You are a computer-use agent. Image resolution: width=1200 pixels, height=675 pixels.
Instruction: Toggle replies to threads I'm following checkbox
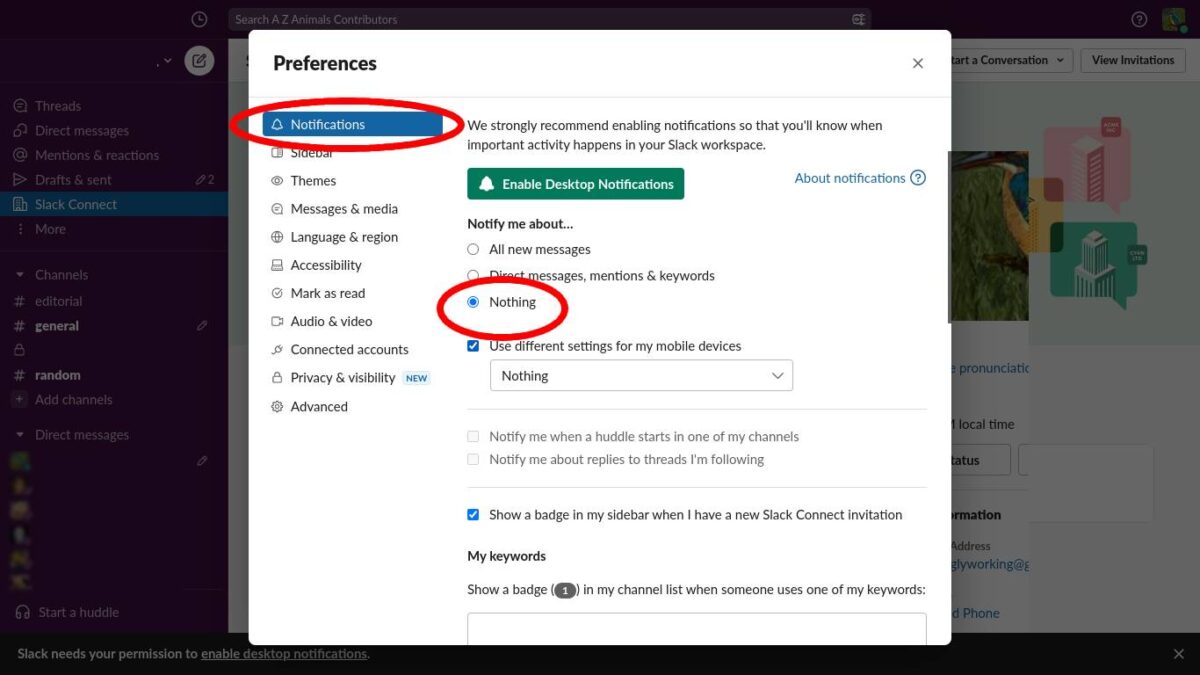(x=473, y=460)
